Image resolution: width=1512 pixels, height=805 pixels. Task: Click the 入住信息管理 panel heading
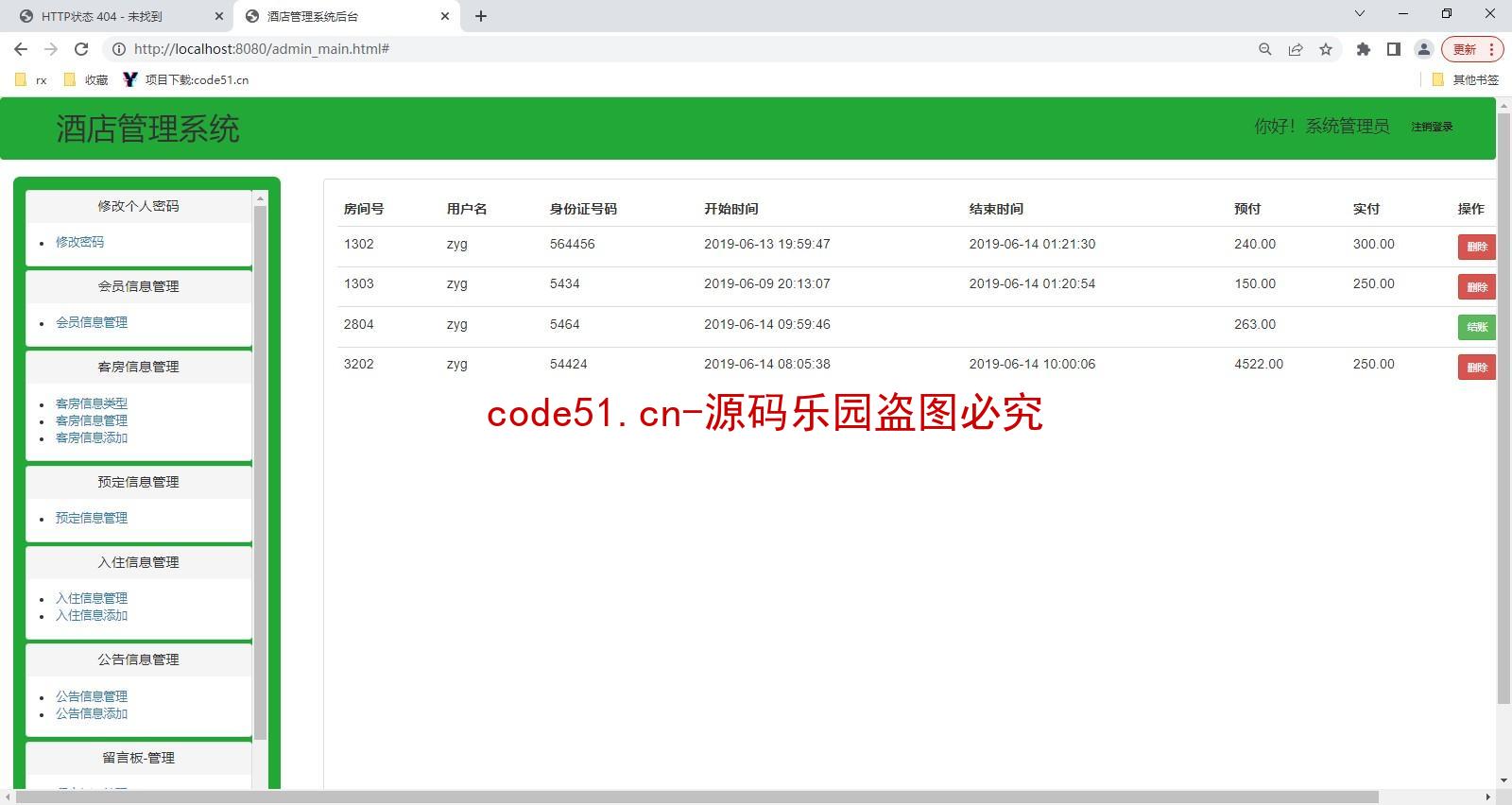138,562
